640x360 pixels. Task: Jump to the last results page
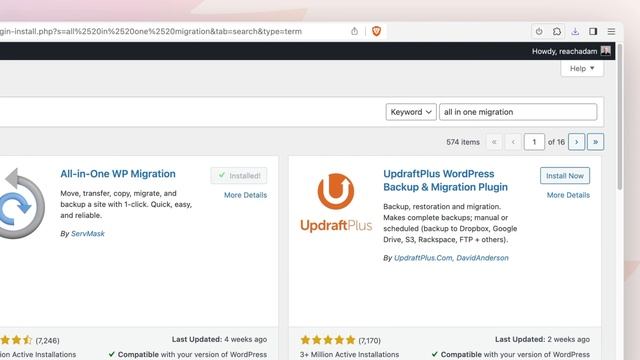pyautogui.click(x=596, y=142)
